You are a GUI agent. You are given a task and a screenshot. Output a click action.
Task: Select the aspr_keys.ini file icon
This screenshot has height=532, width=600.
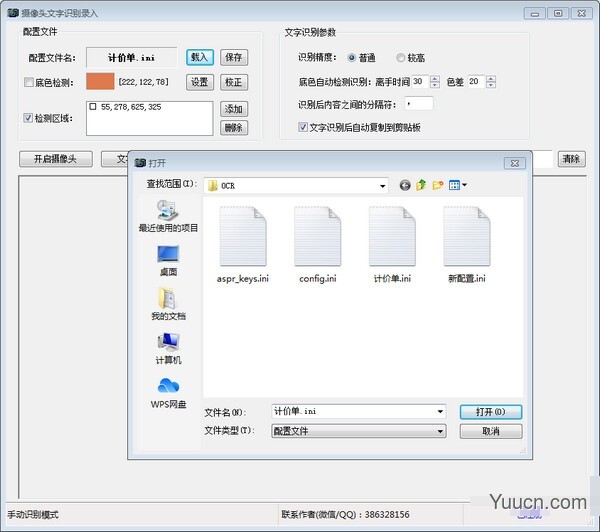(x=243, y=236)
